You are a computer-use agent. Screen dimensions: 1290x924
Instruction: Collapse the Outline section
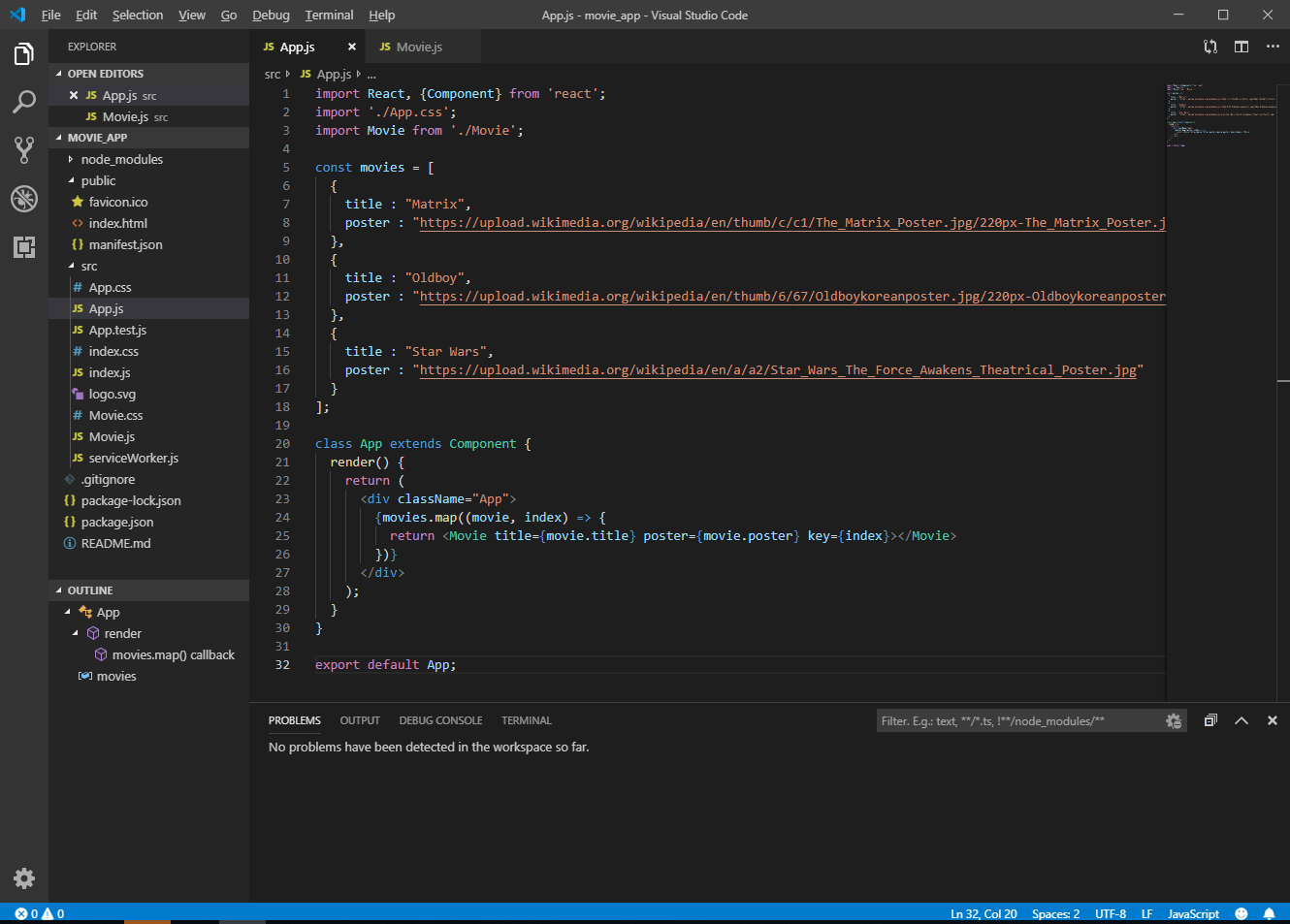click(x=148, y=590)
